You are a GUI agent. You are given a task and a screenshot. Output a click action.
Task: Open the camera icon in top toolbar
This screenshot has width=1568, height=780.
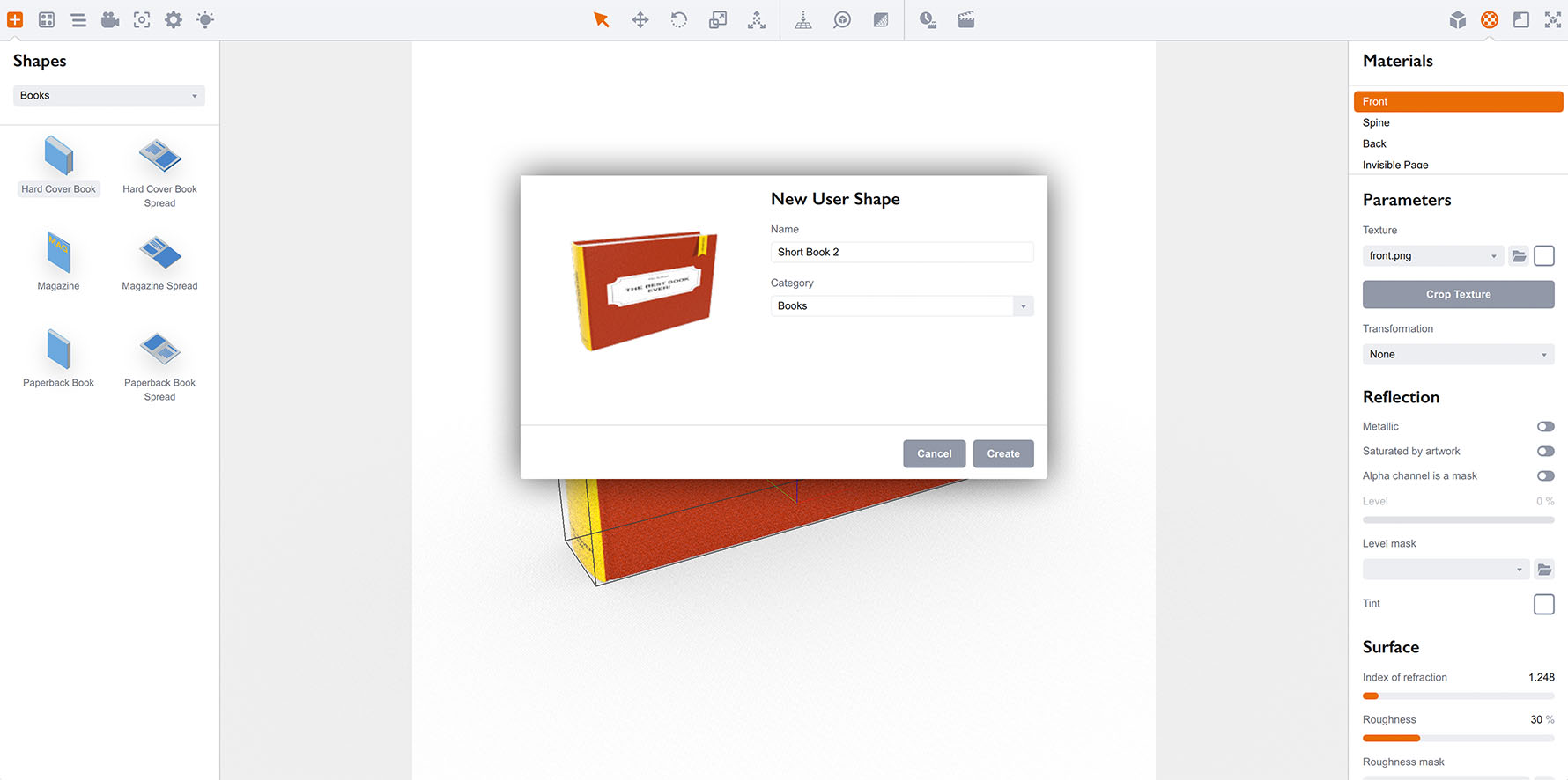[x=110, y=19]
